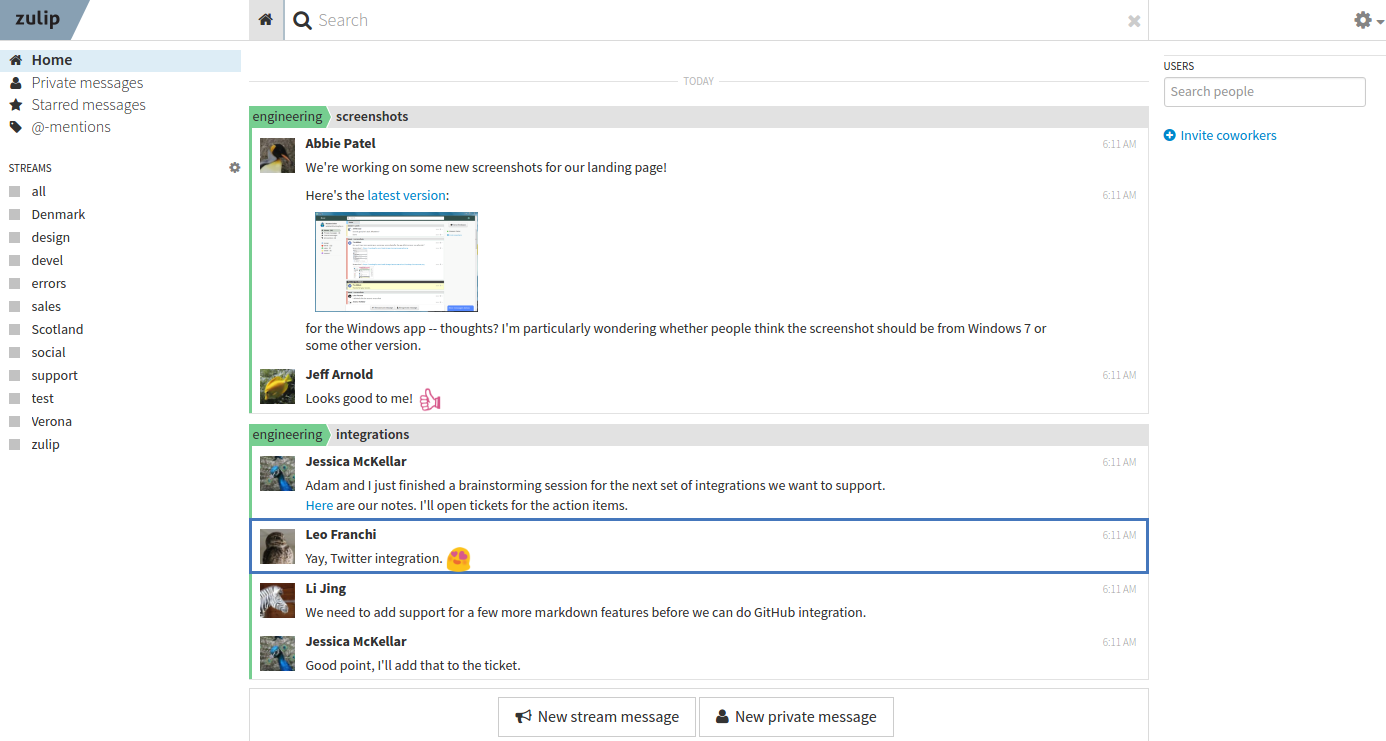This screenshot has width=1386, height=741.
Task: Click Li Jing's zebra avatar
Action: [x=277, y=600]
